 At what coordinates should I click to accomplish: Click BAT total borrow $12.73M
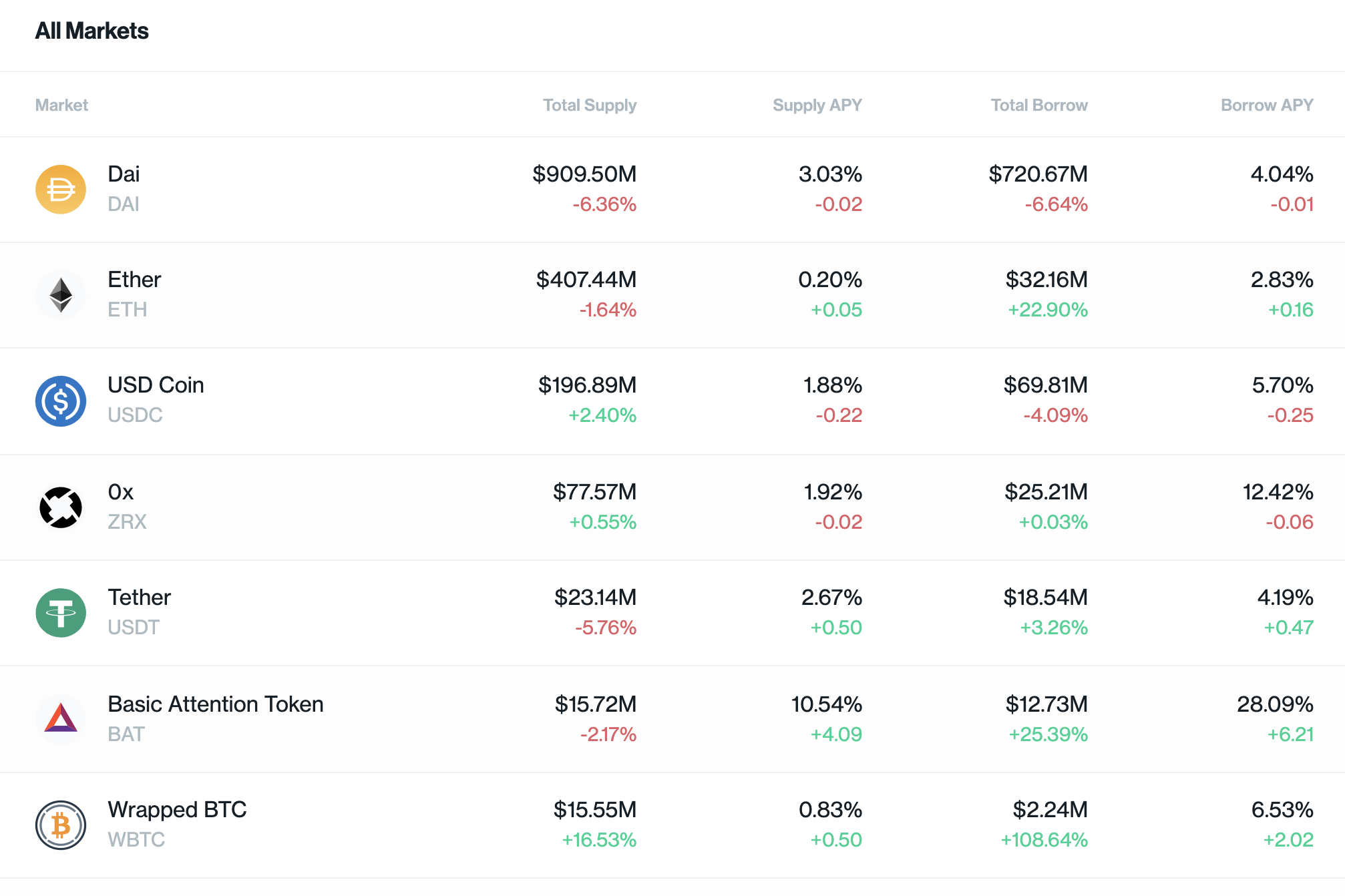(1047, 704)
